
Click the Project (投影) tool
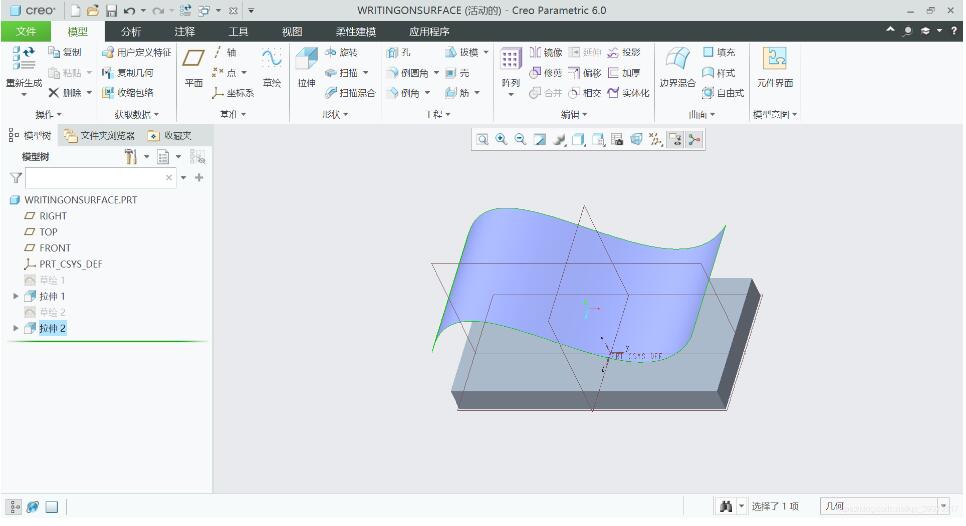pyautogui.click(x=624, y=52)
